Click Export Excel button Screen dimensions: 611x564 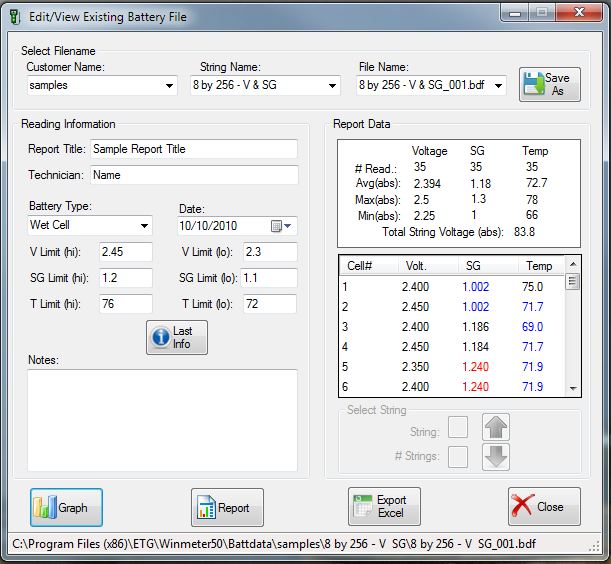click(x=384, y=507)
